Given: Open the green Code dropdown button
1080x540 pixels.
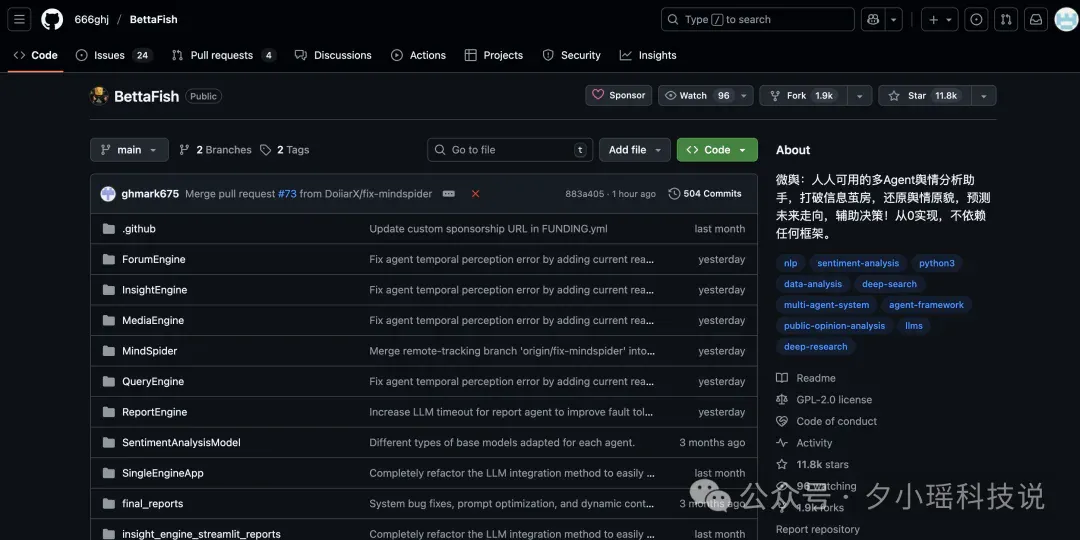Looking at the screenshot, I should pyautogui.click(x=717, y=149).
